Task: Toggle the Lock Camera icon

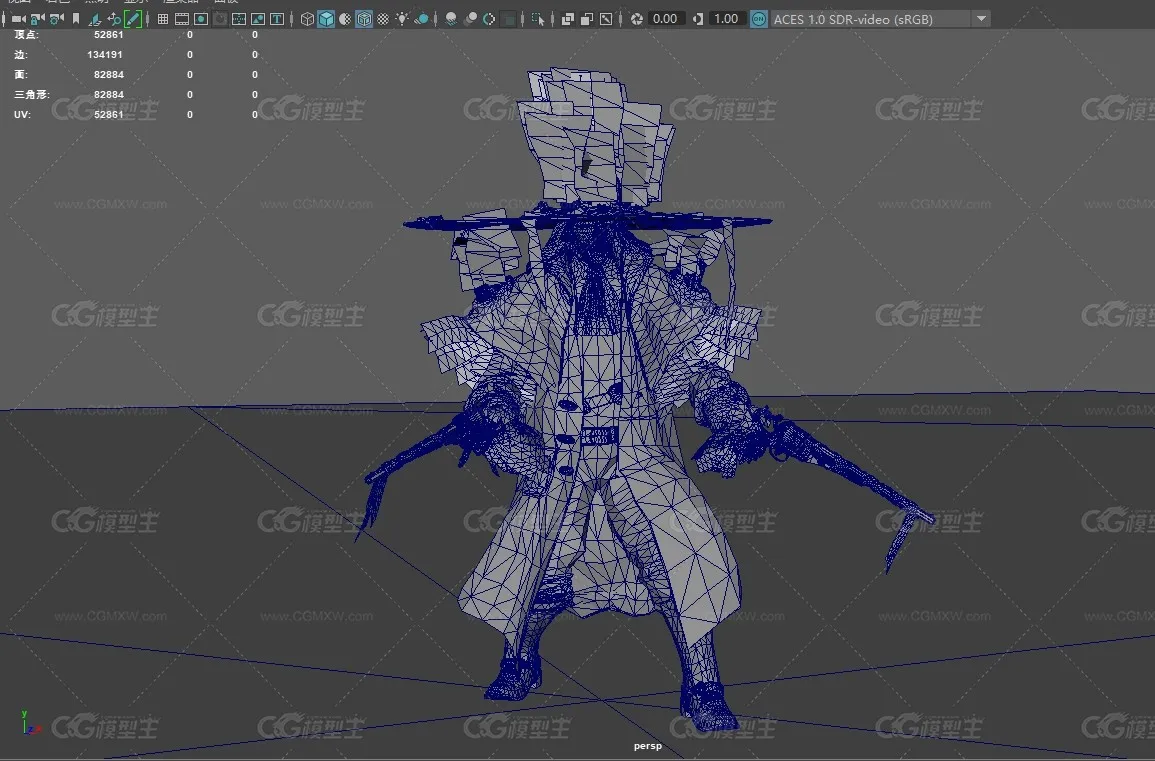Action: click(x=37, y=19)
